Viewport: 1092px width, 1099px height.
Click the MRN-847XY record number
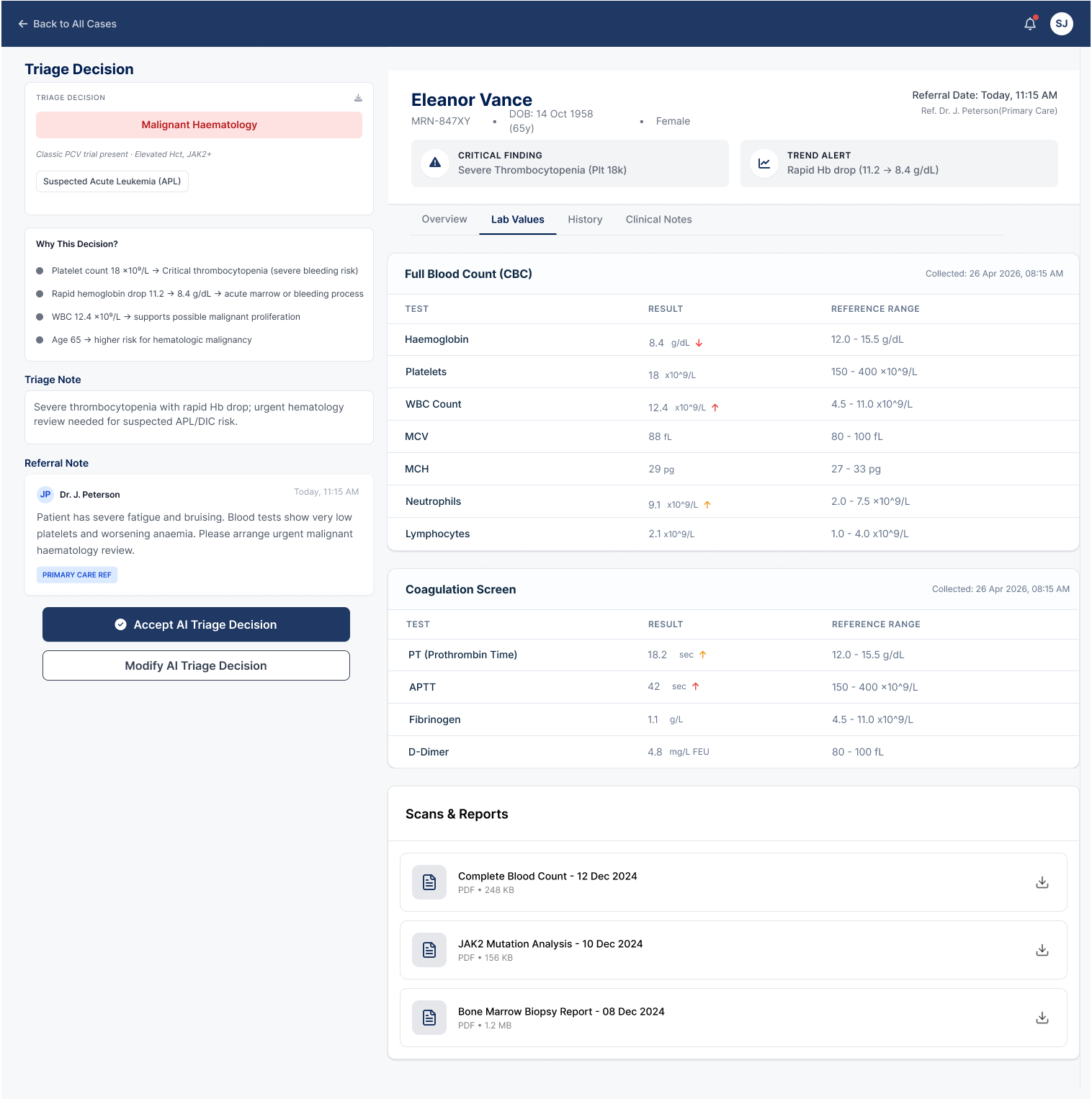pos(441,121)
